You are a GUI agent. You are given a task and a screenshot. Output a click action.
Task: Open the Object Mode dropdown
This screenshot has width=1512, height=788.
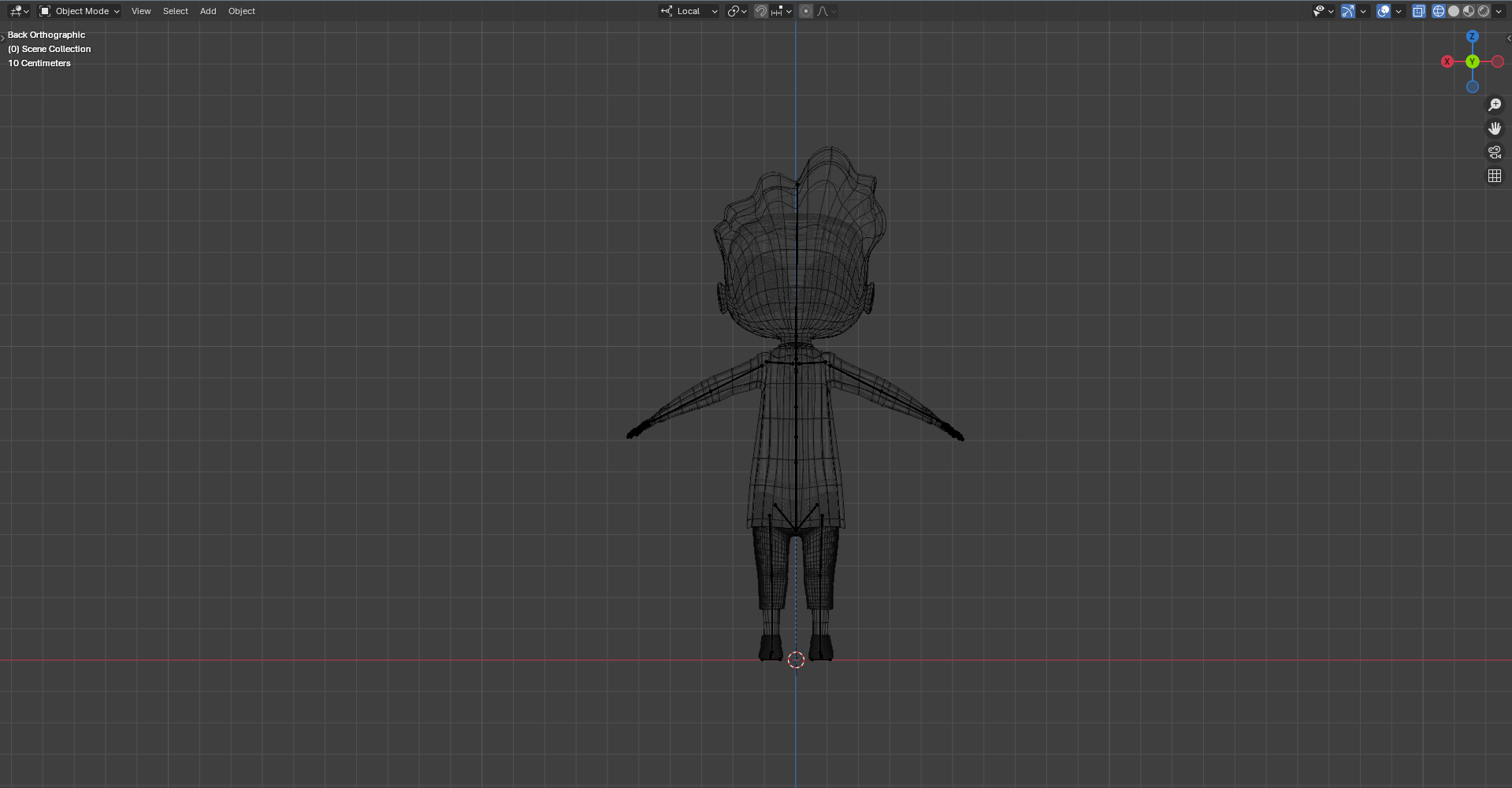coord(80,11)
